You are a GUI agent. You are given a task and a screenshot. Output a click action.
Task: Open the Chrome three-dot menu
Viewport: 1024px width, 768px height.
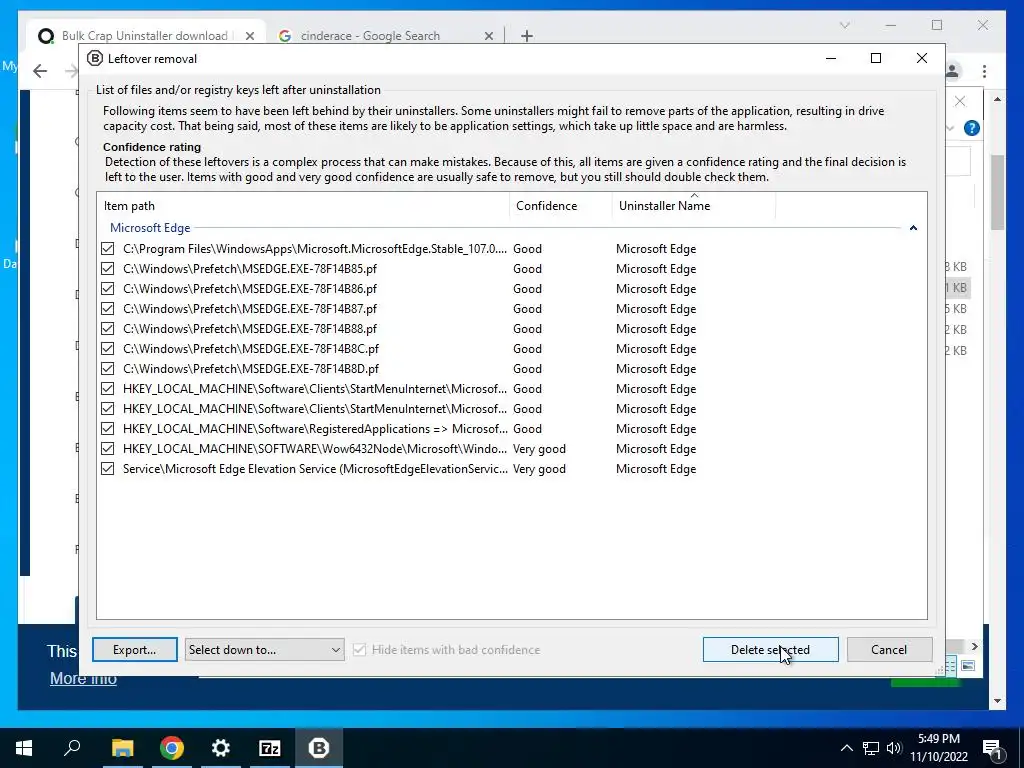(x=984, y=71)
